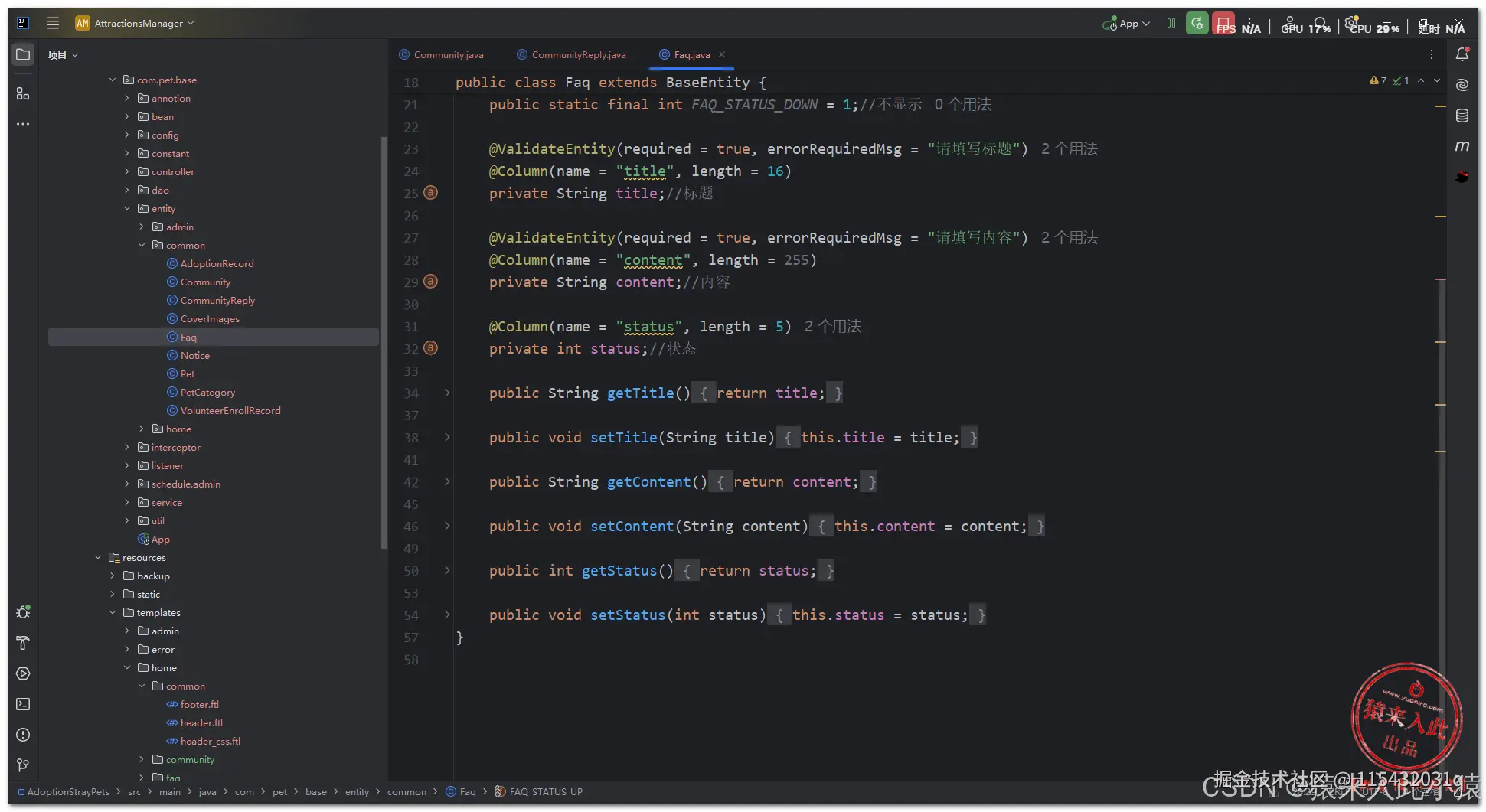Screen dimensions: 1486x812
Task: Expand the getTitle method fold
Action: coord(447,393)
